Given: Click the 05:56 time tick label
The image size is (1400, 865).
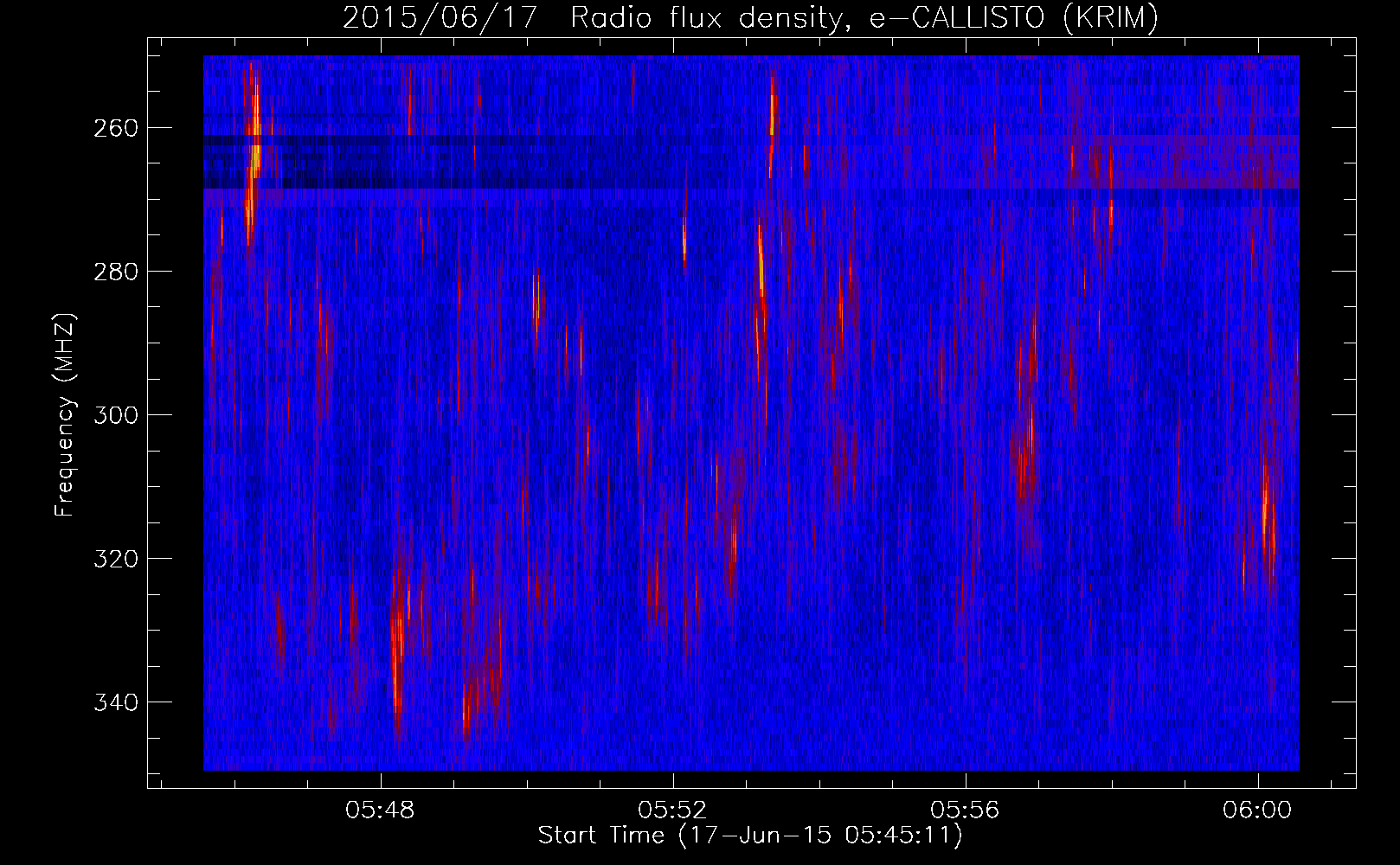Looking at the screenshot, I should (x=965, y=811).
